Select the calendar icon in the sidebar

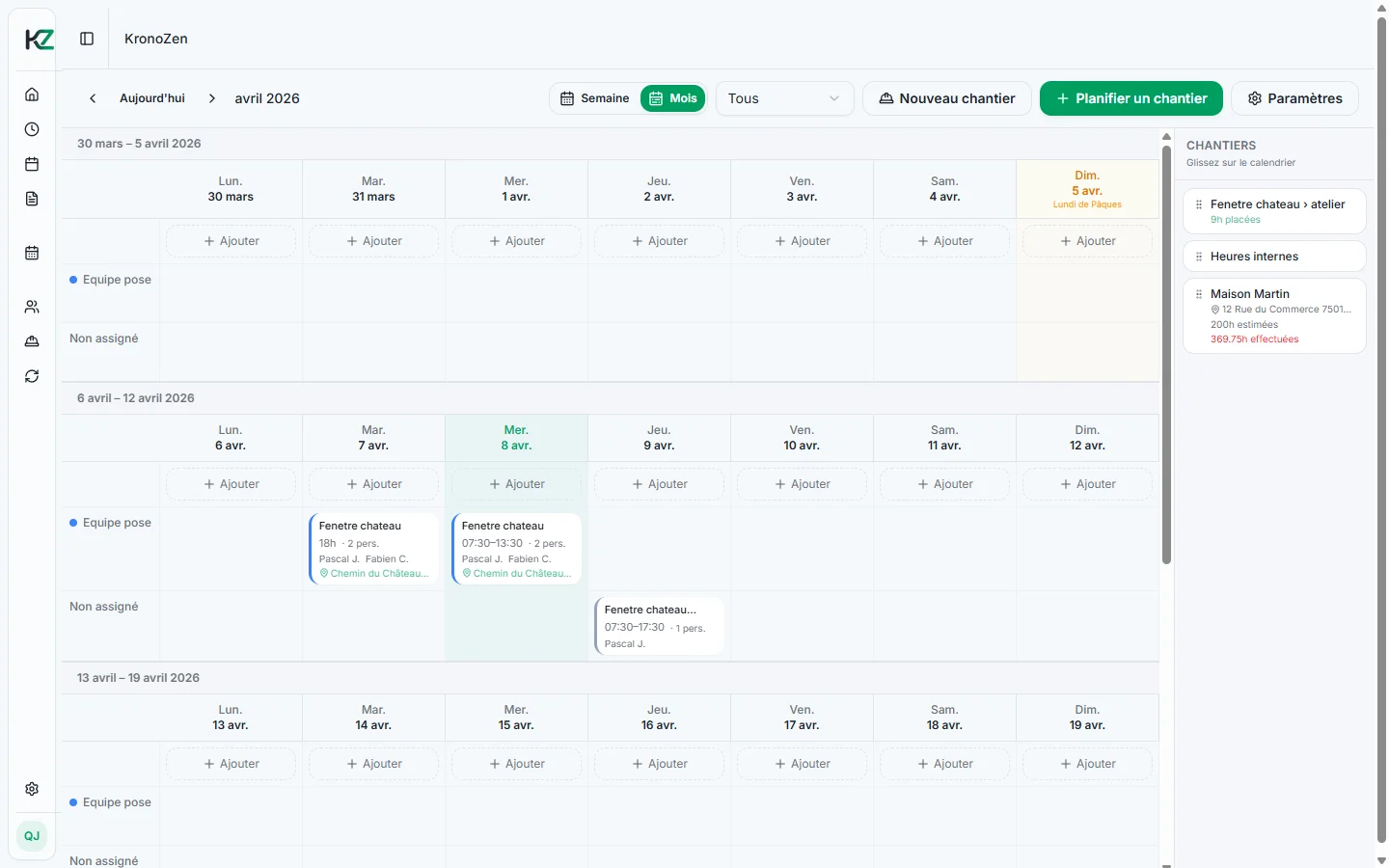coord(32,164)
